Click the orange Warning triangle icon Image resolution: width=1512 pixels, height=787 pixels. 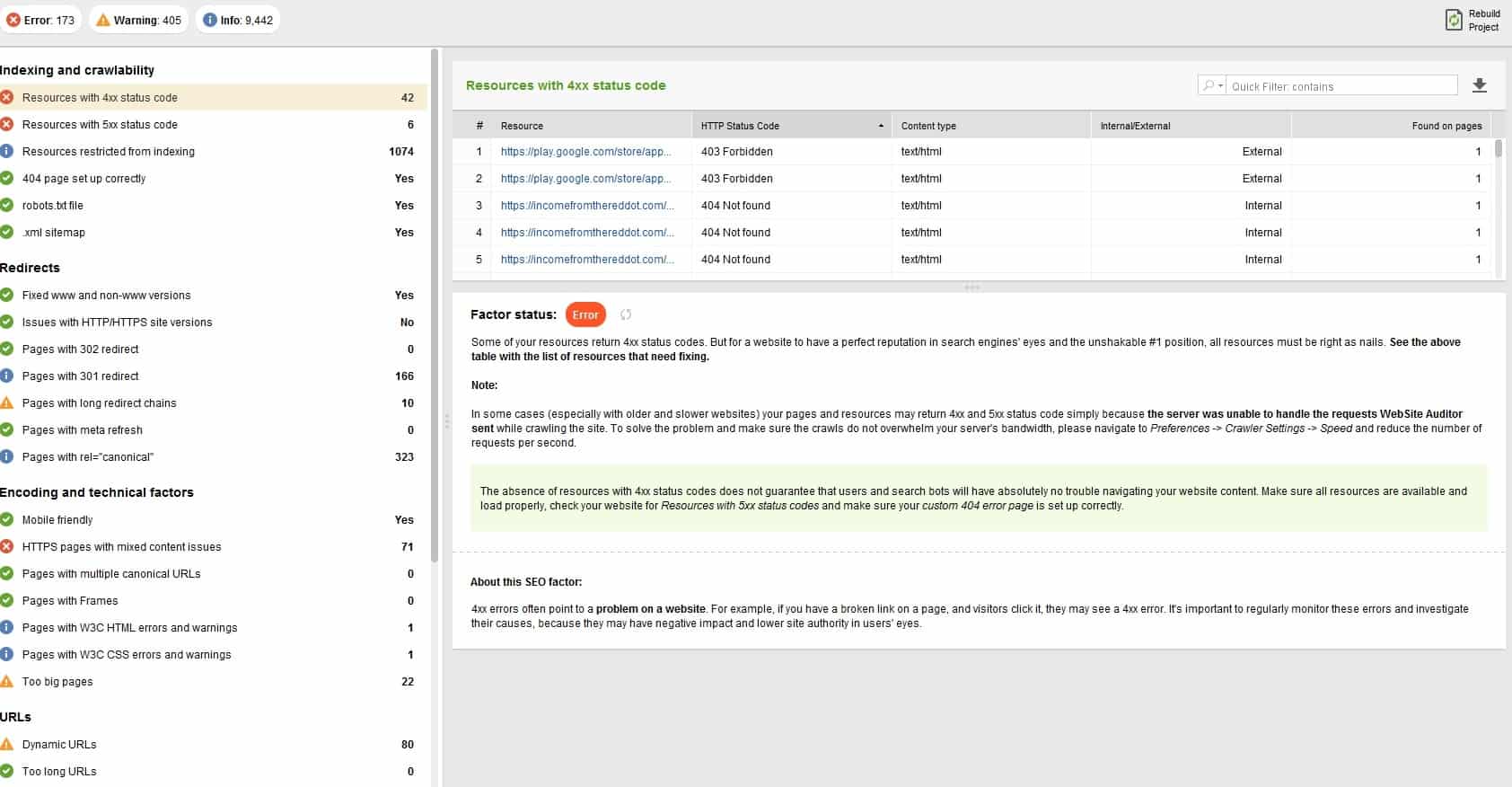[102, 20]
